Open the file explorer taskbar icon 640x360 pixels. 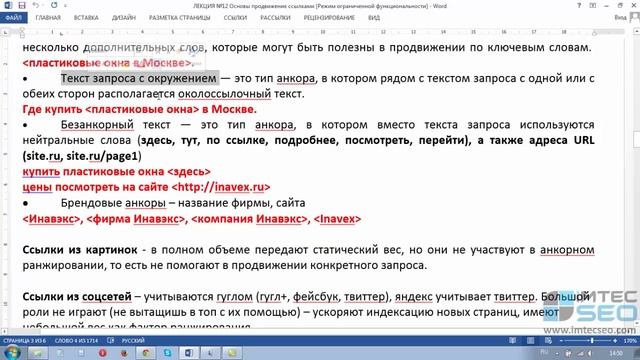click(x=38, y=353)
